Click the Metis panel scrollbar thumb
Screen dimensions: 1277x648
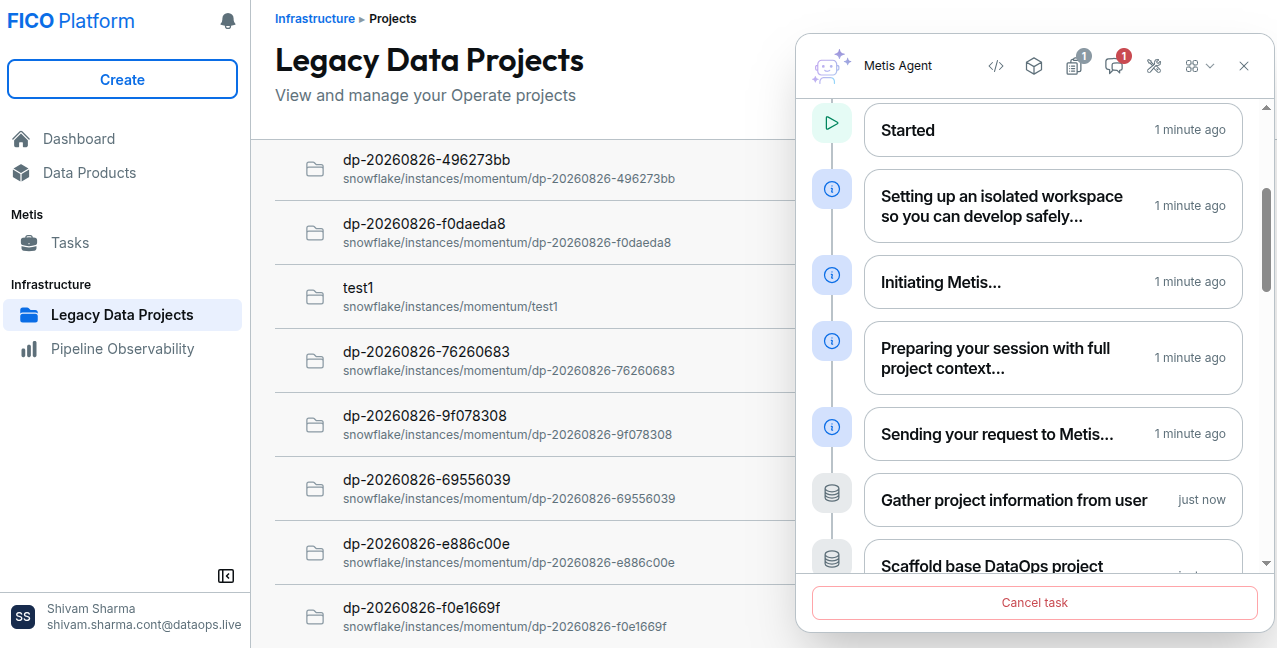pos(1266,240)
